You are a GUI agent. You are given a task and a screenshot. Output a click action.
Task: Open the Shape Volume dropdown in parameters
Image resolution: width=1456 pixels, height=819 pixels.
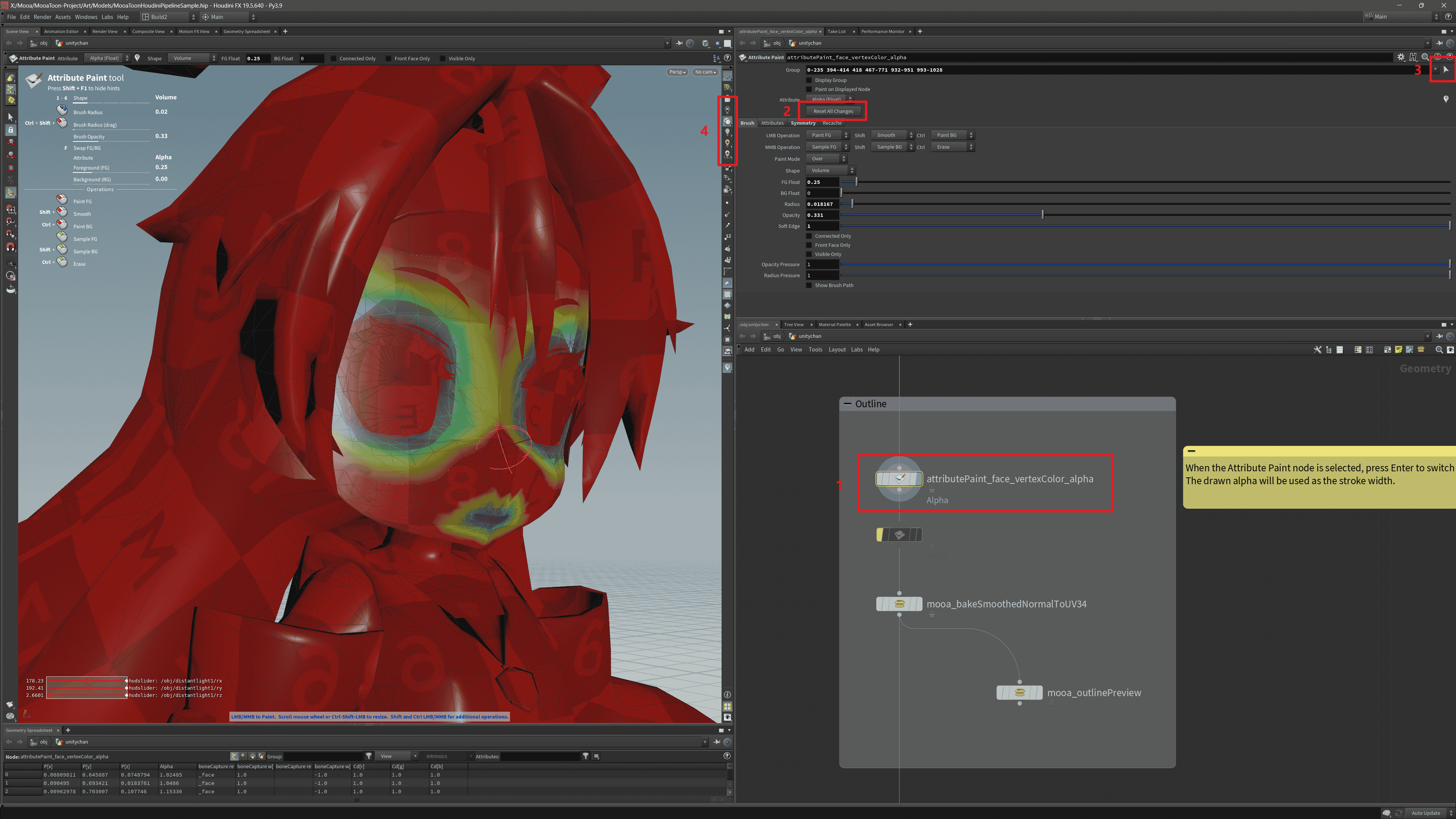tap(831, 170)
